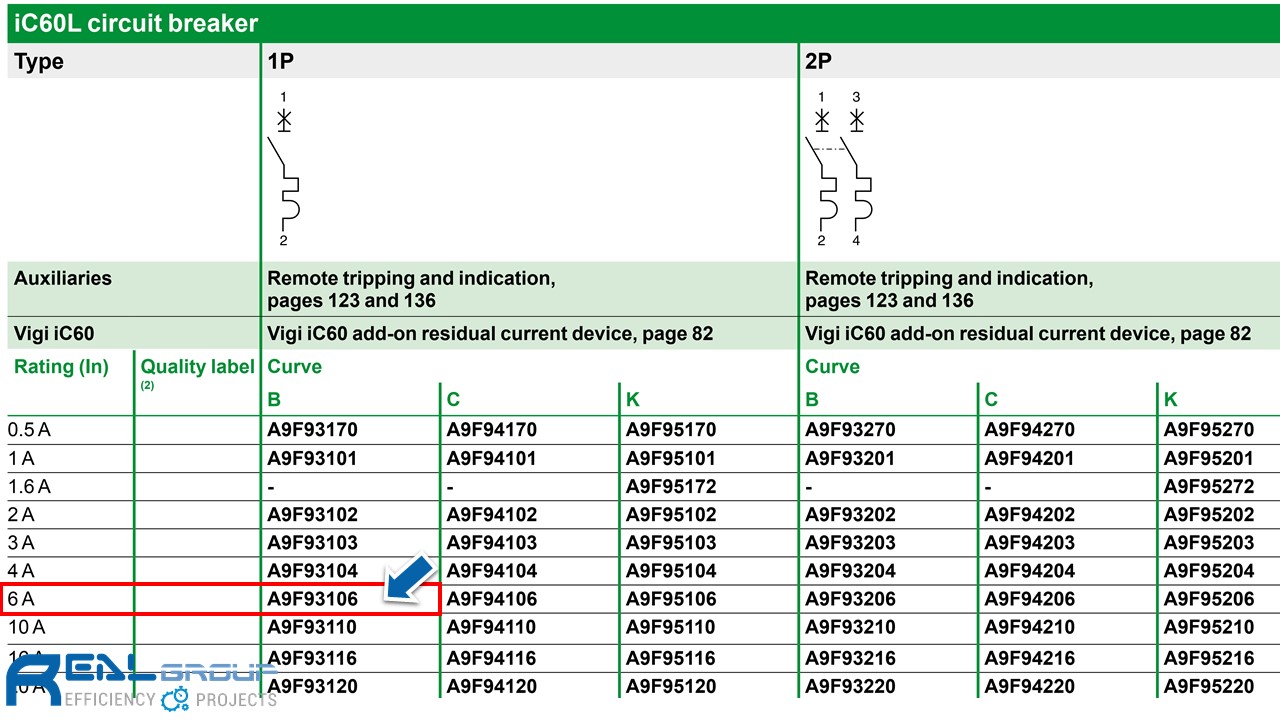
Task: Click the "0.5 A" rating cell
Action: tap(29, 430)
